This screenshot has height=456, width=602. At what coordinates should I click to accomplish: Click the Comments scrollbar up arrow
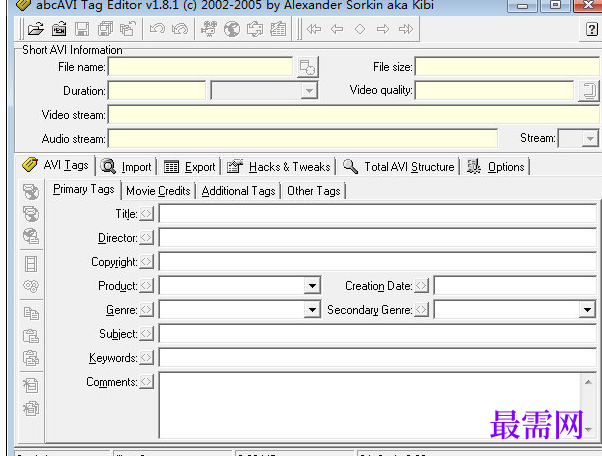[x=588, y=382]
